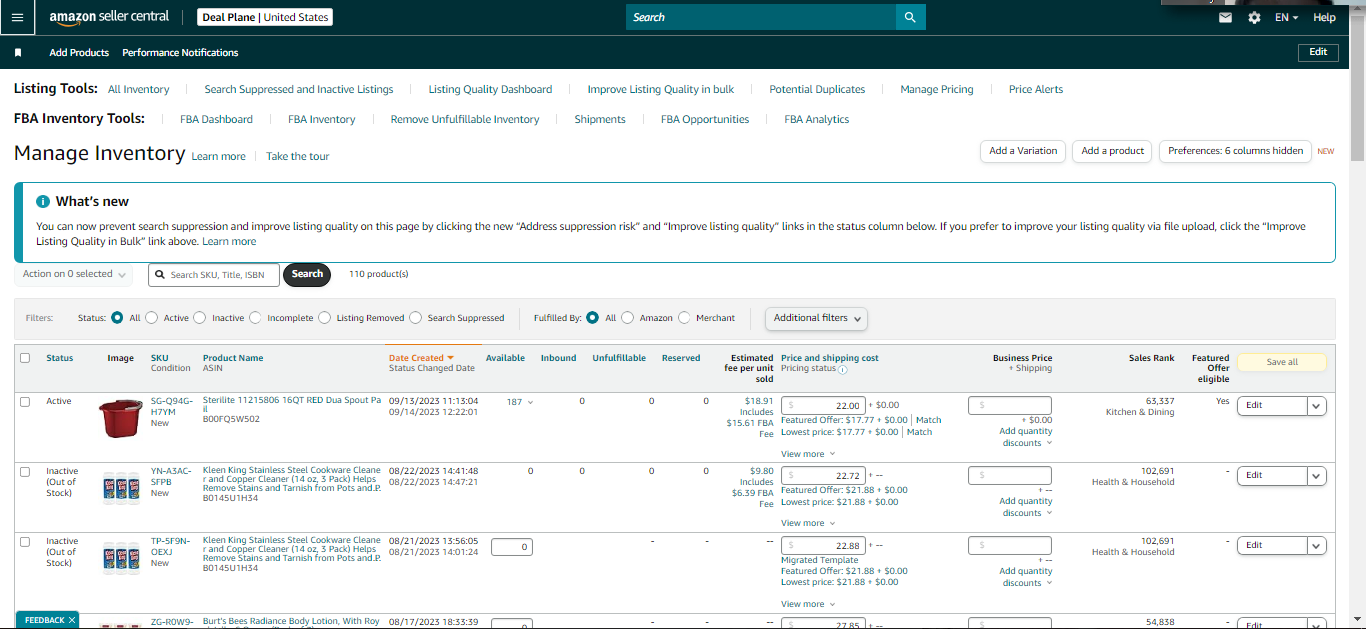Screen dimensions: 1366x629
Task: Open the settings gear icon
Action: coord(1254,18)
